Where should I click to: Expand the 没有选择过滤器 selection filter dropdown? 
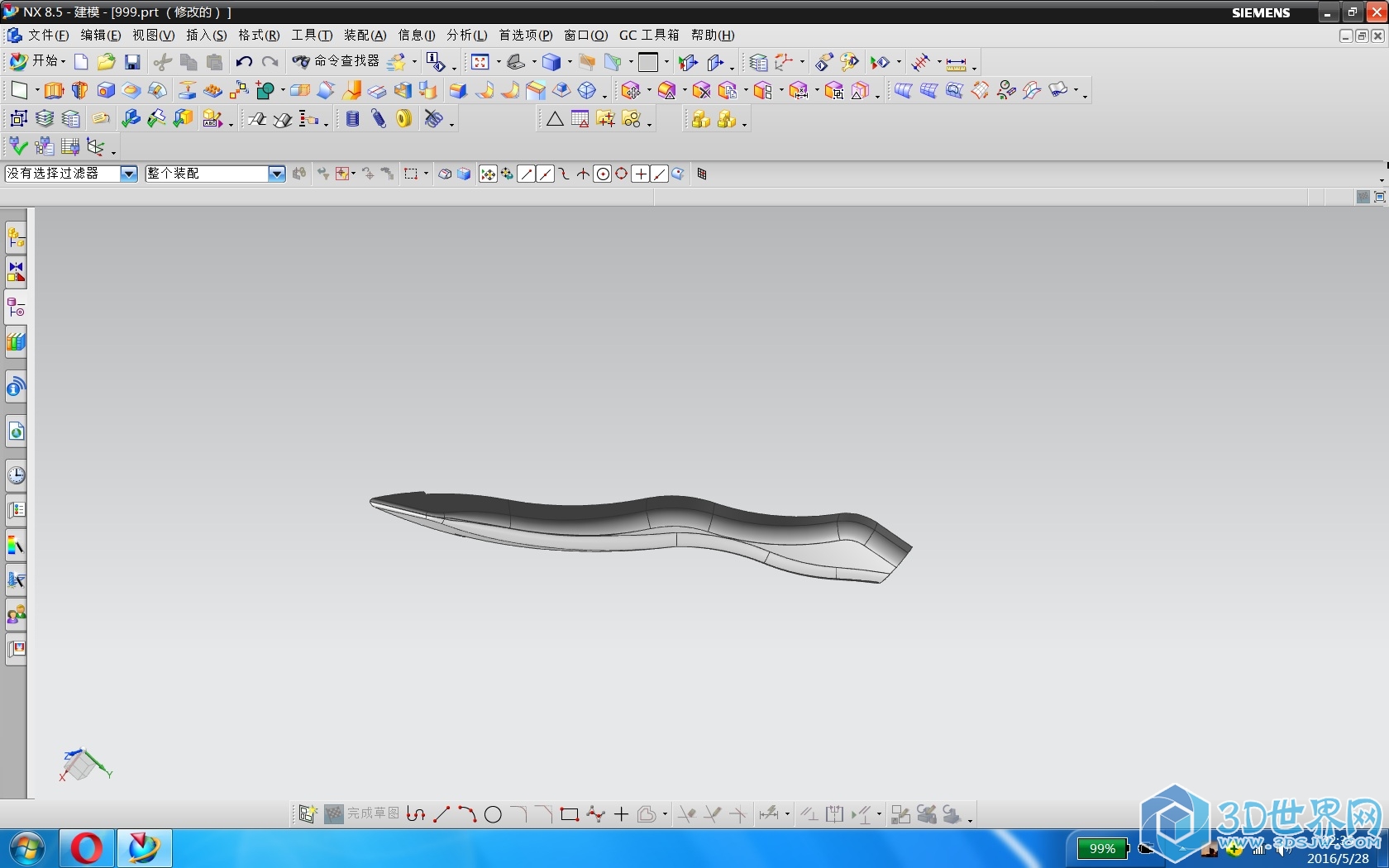pyautogui.click(x=129, y=174)
